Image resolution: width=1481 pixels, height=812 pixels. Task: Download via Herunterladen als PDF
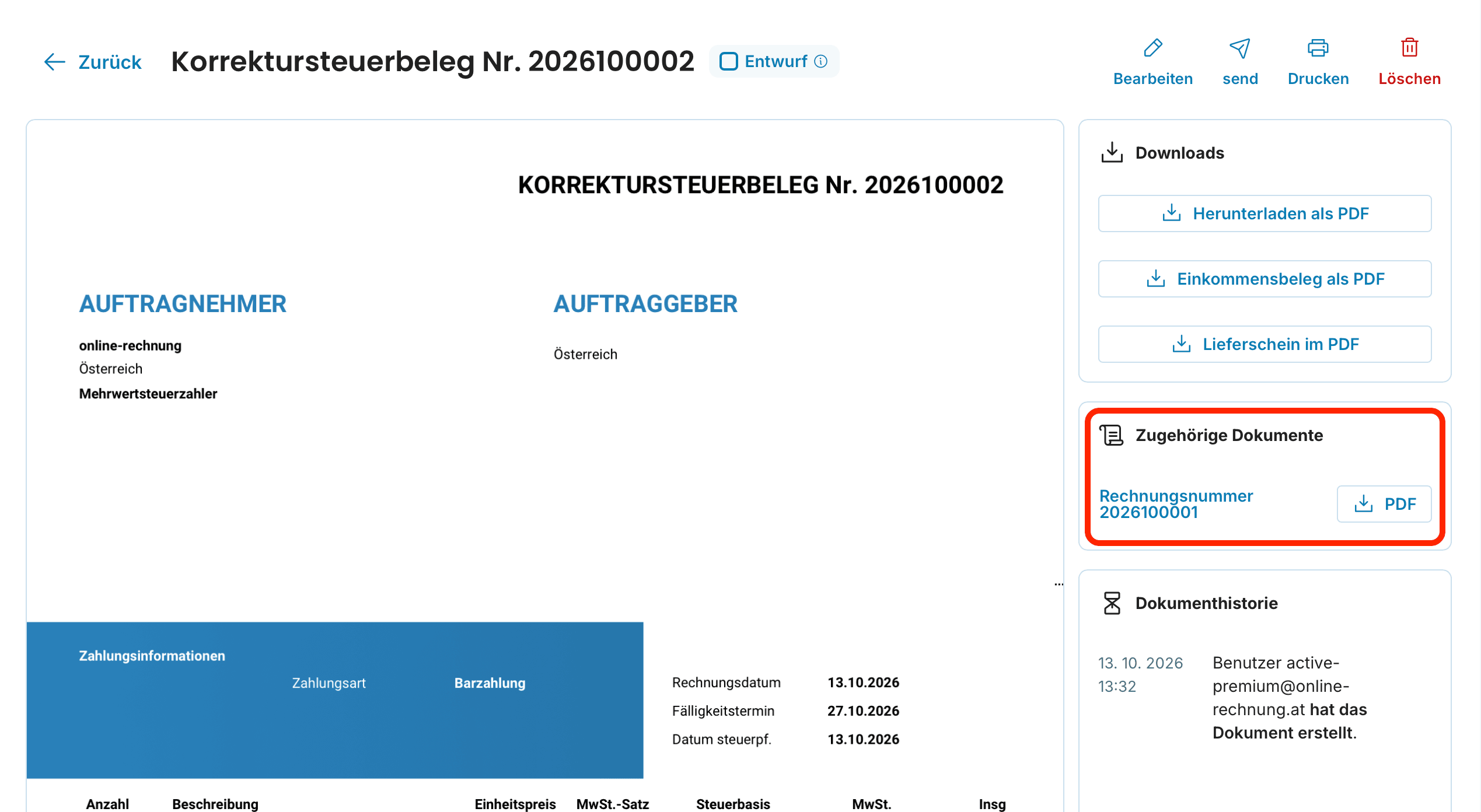(x=1265, y=213)
